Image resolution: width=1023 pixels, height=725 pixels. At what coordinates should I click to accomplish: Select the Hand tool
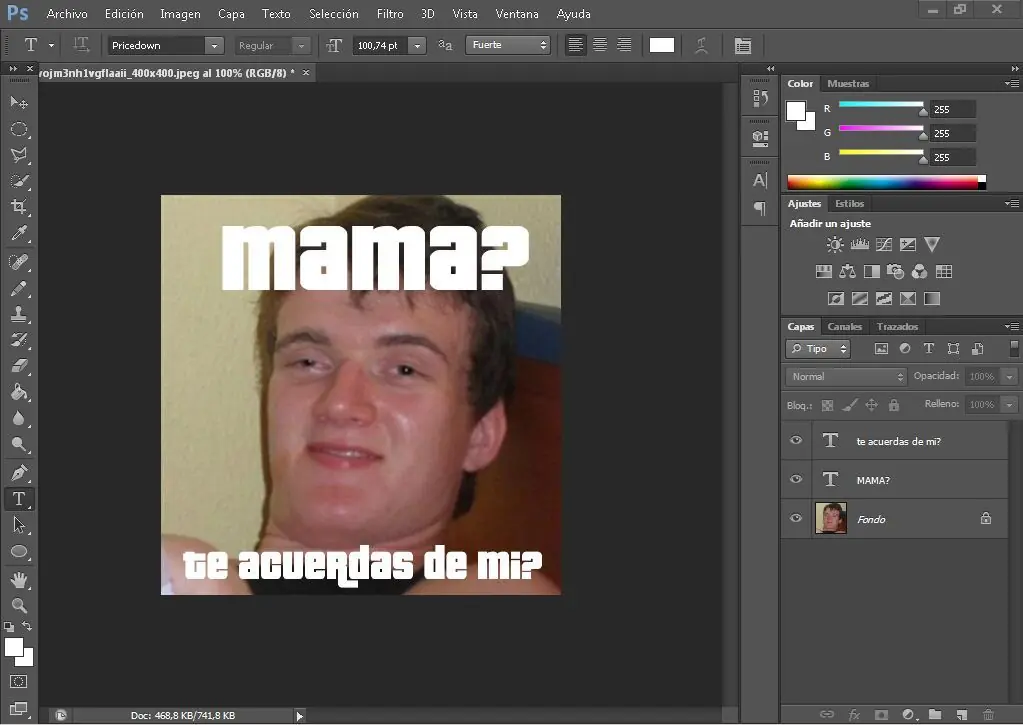click(19, 579)
